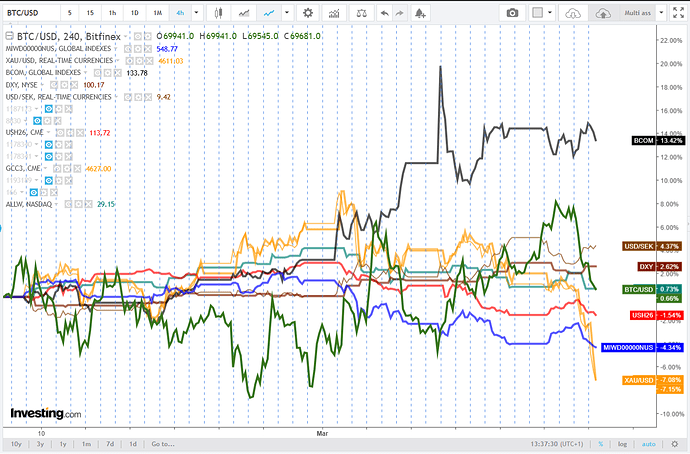Select the 4h interval
The width and height of the screenshot is (690, 454).
coord(180,13)
